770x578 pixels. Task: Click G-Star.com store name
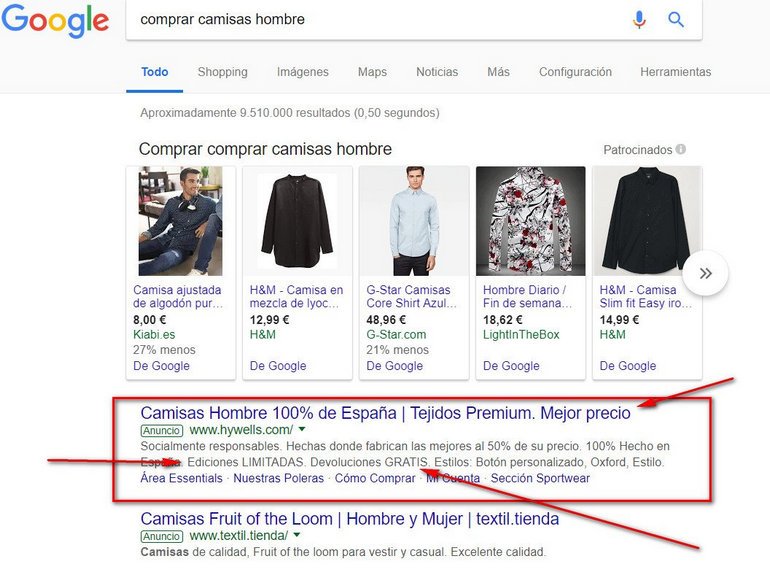coord(396,335)
